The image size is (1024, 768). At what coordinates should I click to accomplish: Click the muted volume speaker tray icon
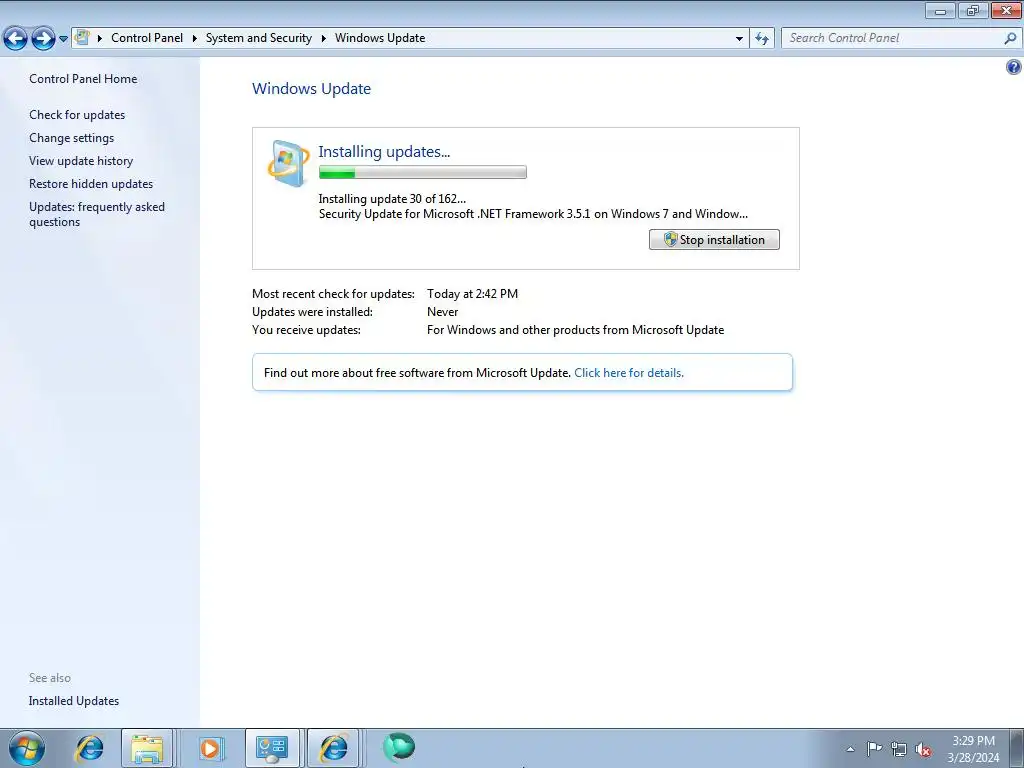tap(923, 749)
